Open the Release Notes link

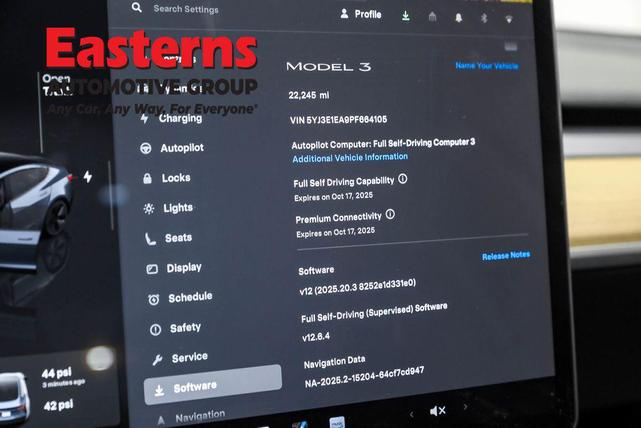click(x=506, y=256)
